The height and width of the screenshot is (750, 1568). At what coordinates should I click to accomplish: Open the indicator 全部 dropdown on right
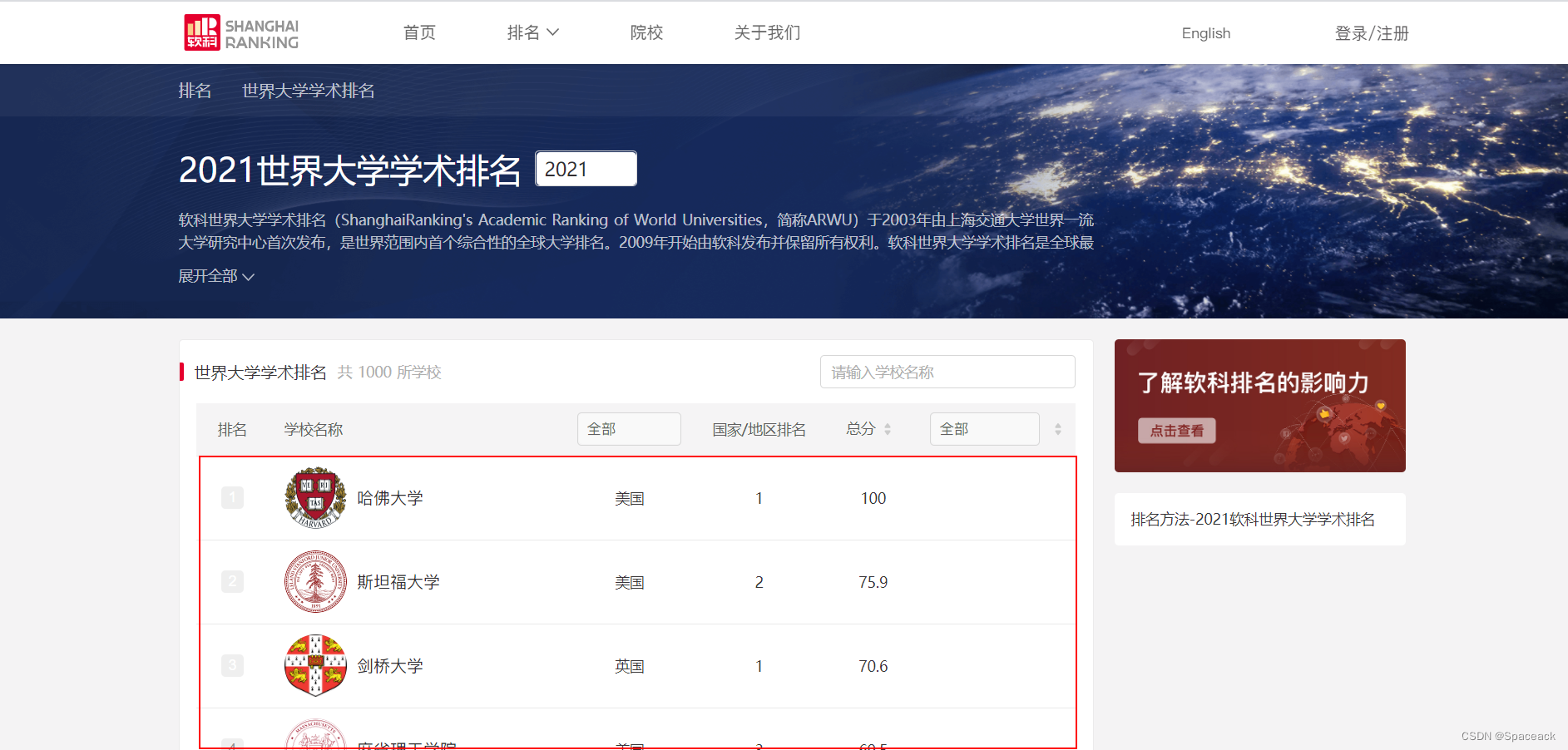point(985,429)
